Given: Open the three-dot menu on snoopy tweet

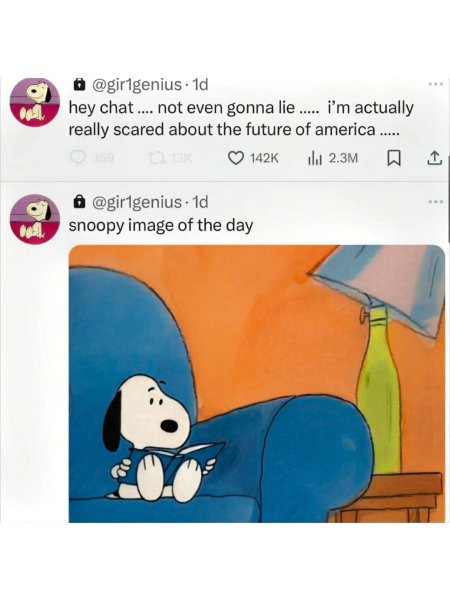Looking at the screenshot, I should [x=435, y=201].
